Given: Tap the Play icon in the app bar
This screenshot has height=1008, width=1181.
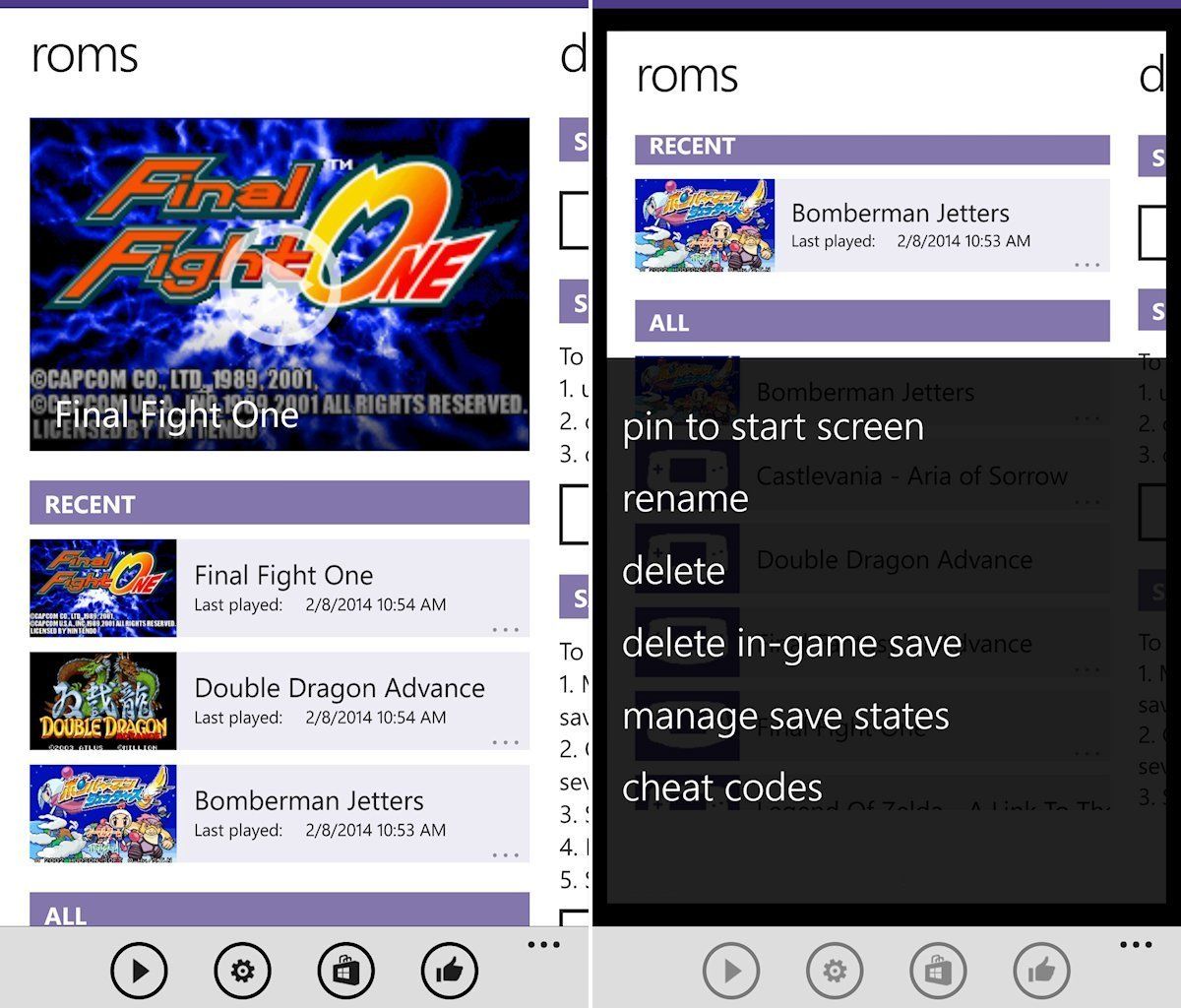Looking at the screenshot, I should tap(141, 971).
